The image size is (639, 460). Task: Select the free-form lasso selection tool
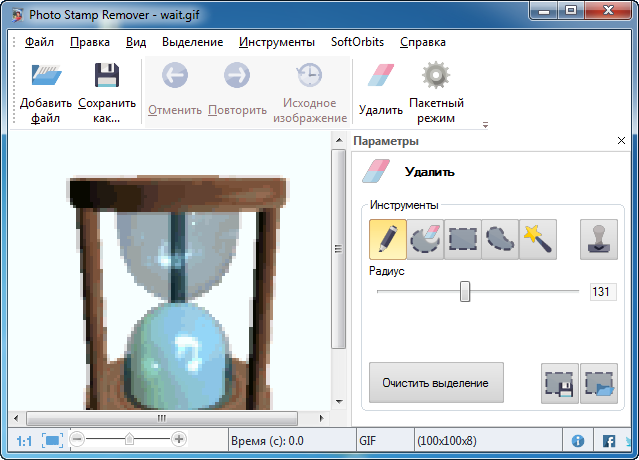tap(500, 240)
